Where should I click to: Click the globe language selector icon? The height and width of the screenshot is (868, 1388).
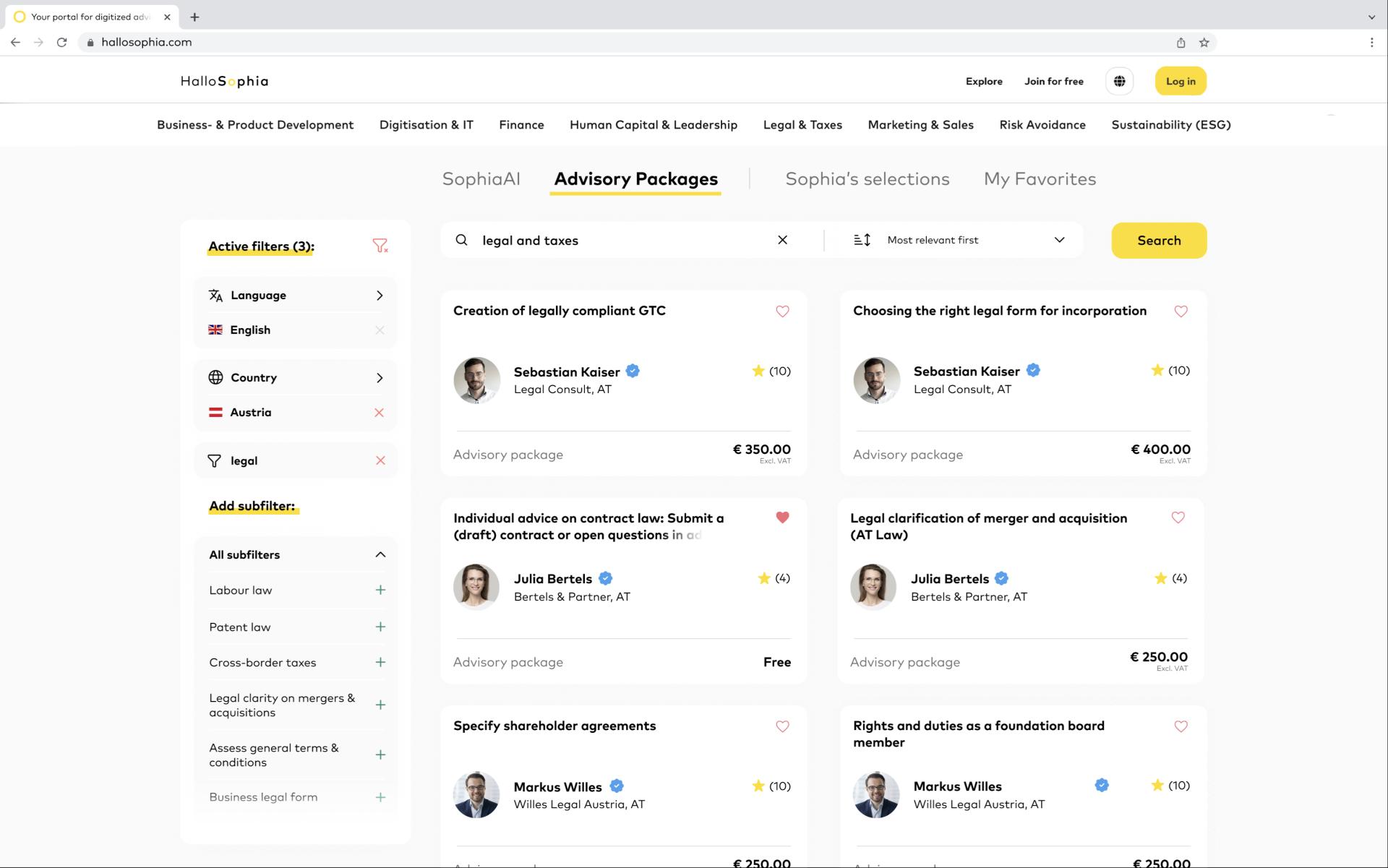tap(1119, 81)
